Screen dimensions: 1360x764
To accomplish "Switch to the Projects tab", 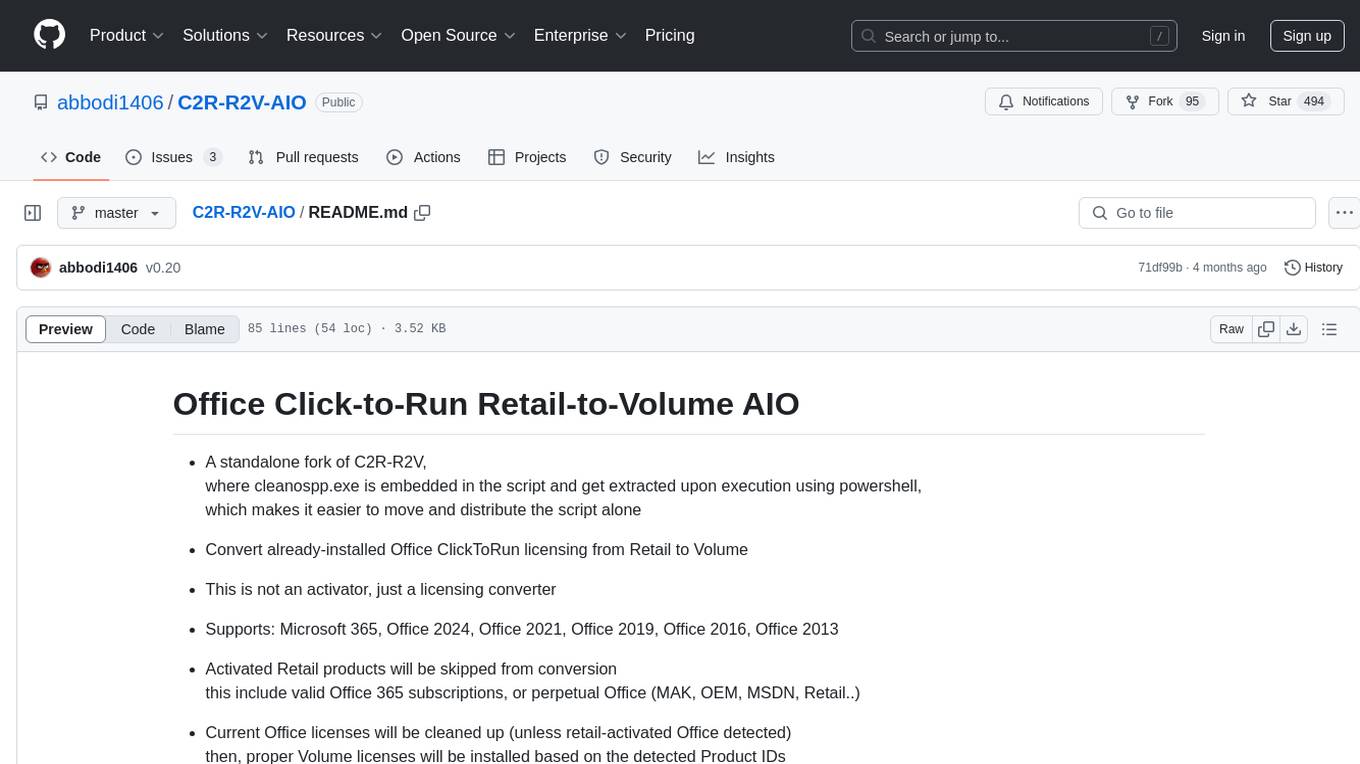I will (527, 157).
